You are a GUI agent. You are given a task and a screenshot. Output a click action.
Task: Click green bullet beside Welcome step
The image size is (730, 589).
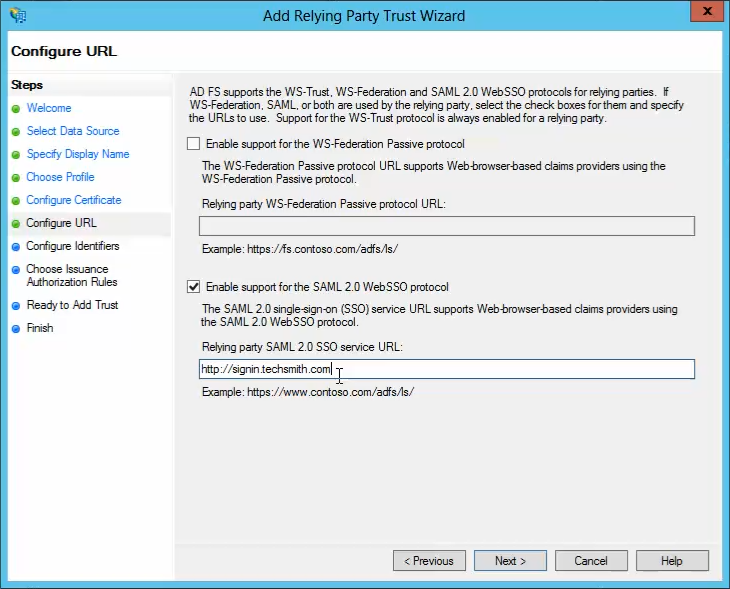coord(16,109)
